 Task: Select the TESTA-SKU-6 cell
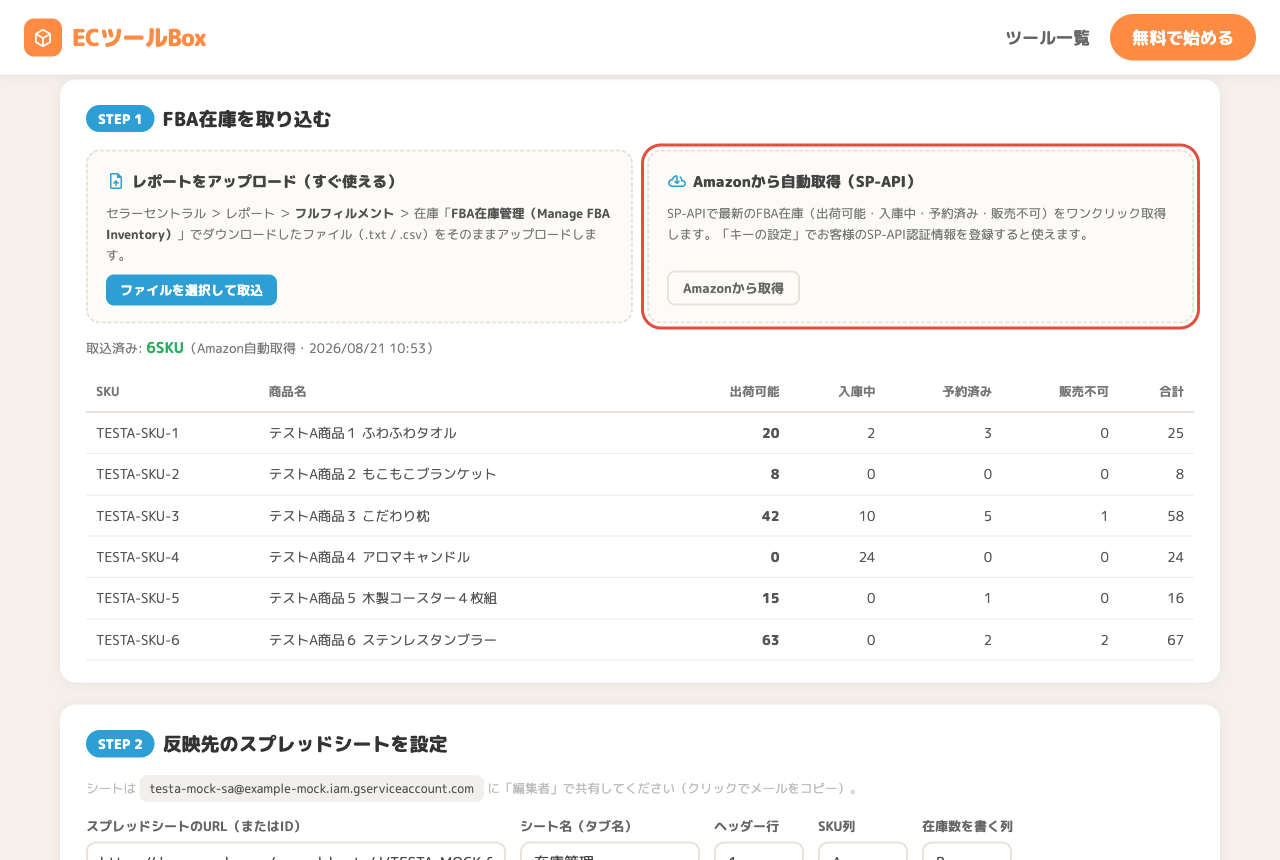pyautogui.click(x=138, y=640)
